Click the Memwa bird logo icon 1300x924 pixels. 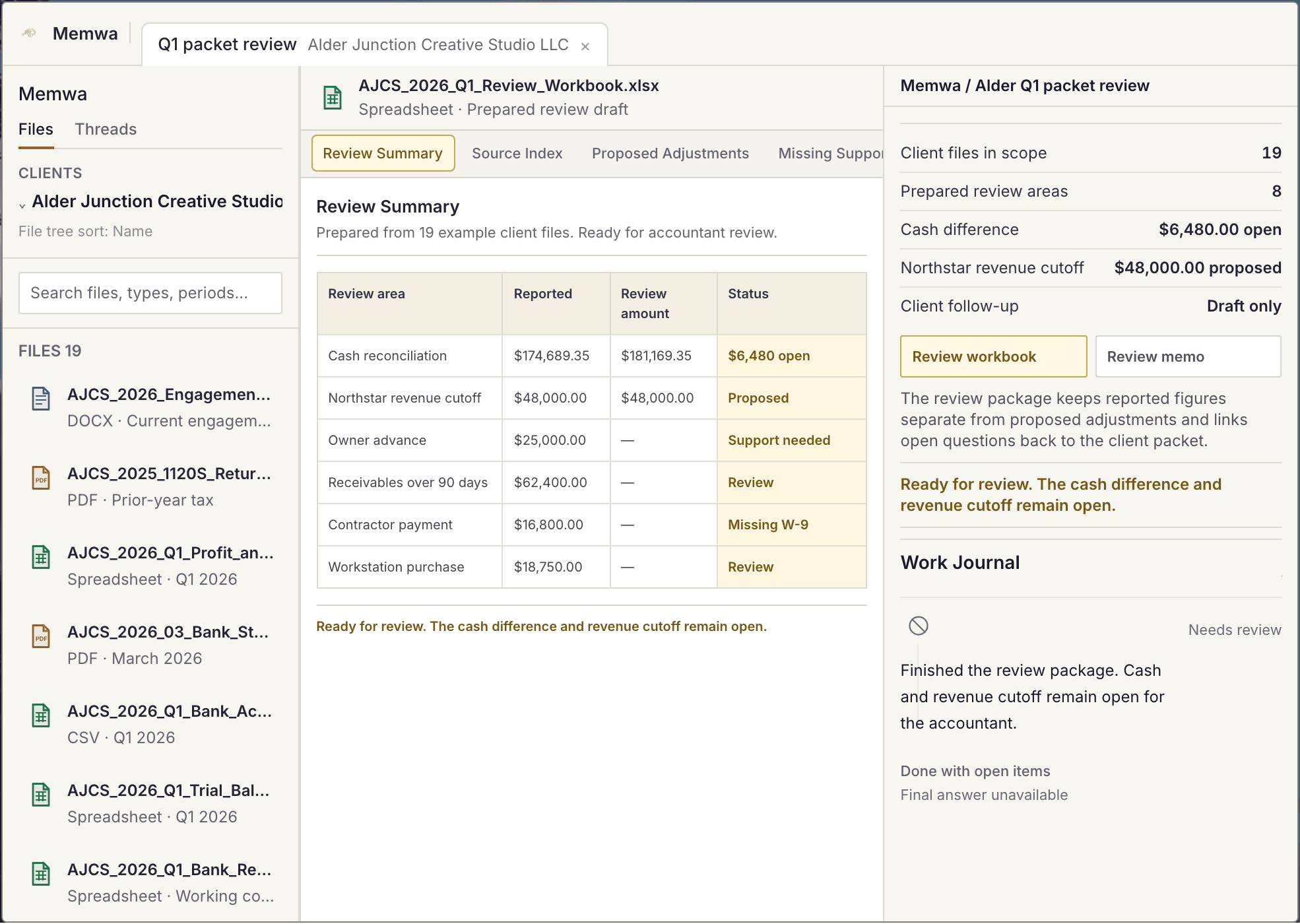[29, 33]
